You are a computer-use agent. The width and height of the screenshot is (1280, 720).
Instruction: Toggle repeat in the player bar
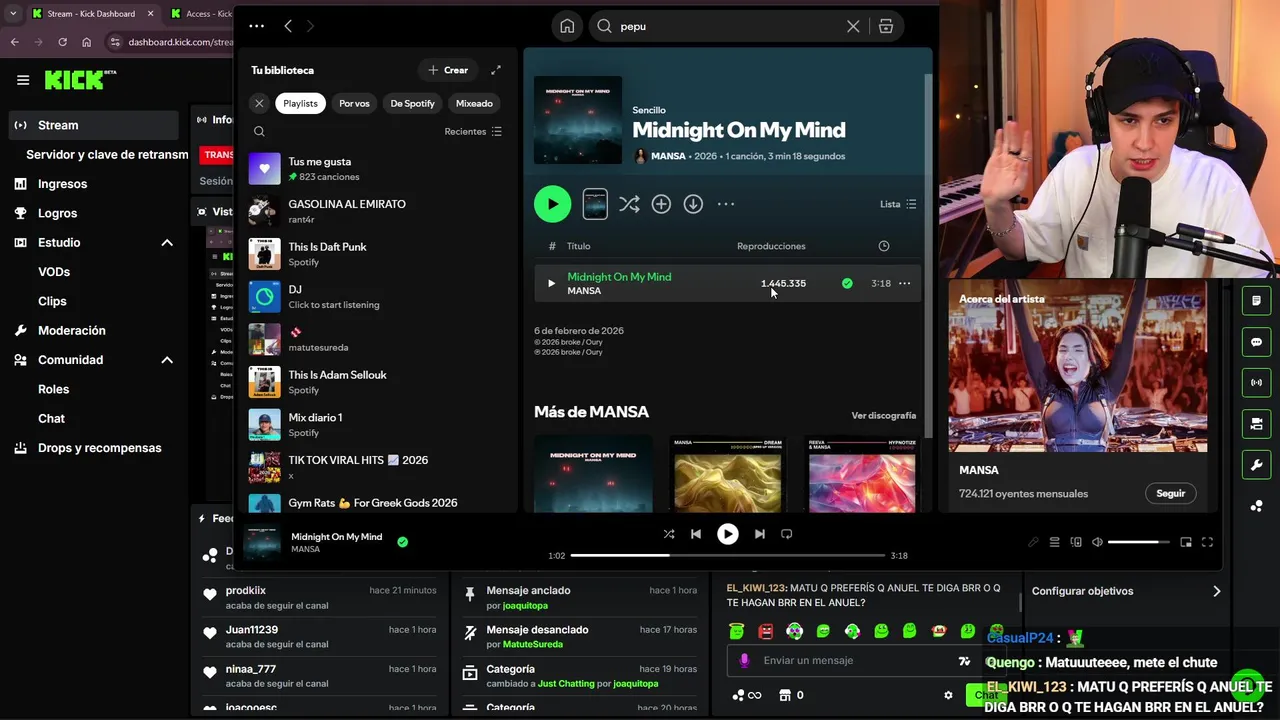pyautogui.click(x=787, y=534)
